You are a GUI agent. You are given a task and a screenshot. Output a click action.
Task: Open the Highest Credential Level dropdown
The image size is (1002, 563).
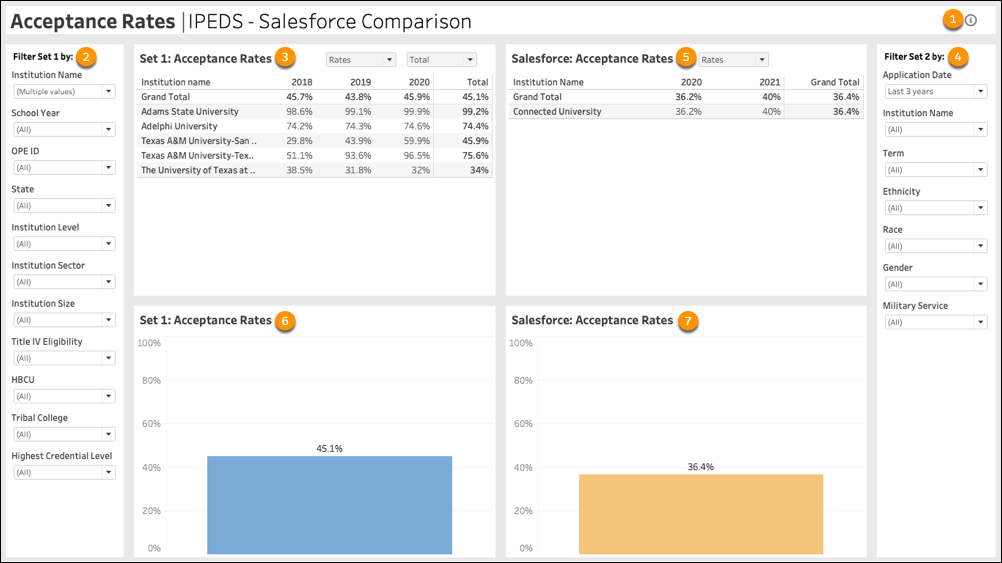[x=64, y=472]
